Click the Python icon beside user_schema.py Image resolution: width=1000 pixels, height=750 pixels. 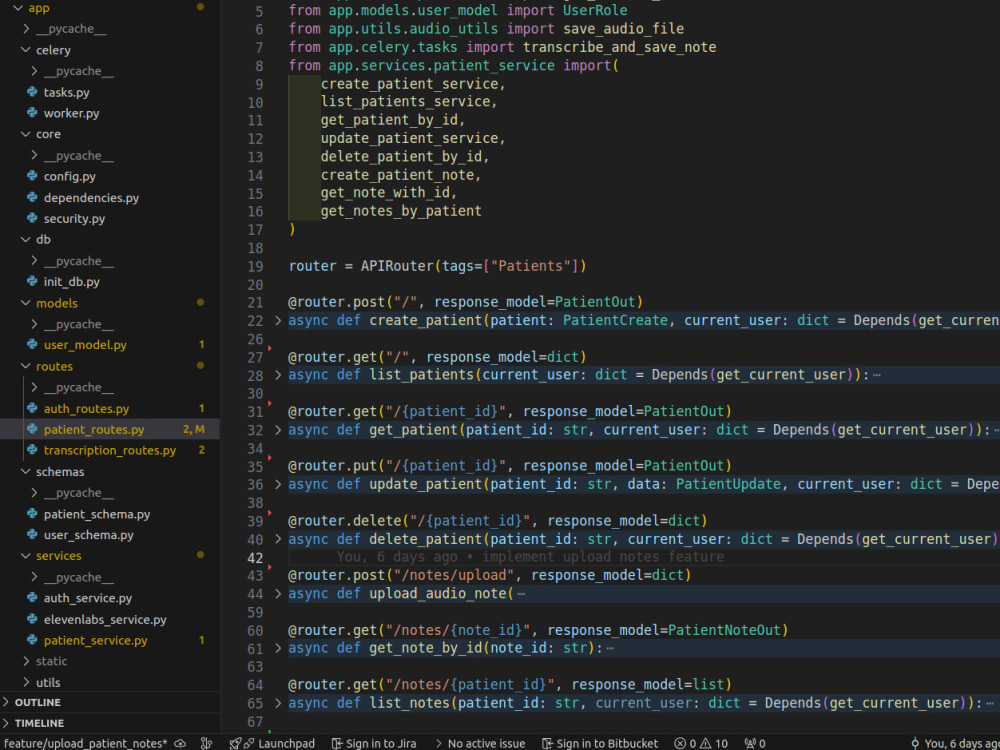click(x=32, y=534)
